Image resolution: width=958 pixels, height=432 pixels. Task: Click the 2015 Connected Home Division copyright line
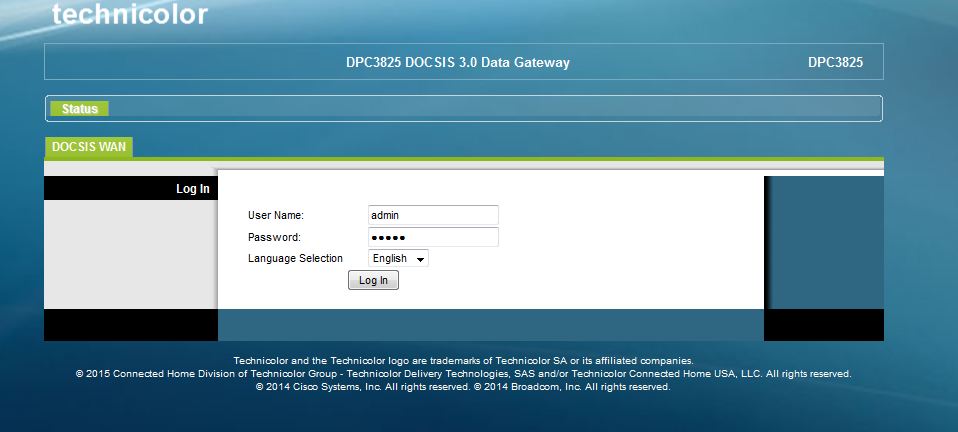463,373
